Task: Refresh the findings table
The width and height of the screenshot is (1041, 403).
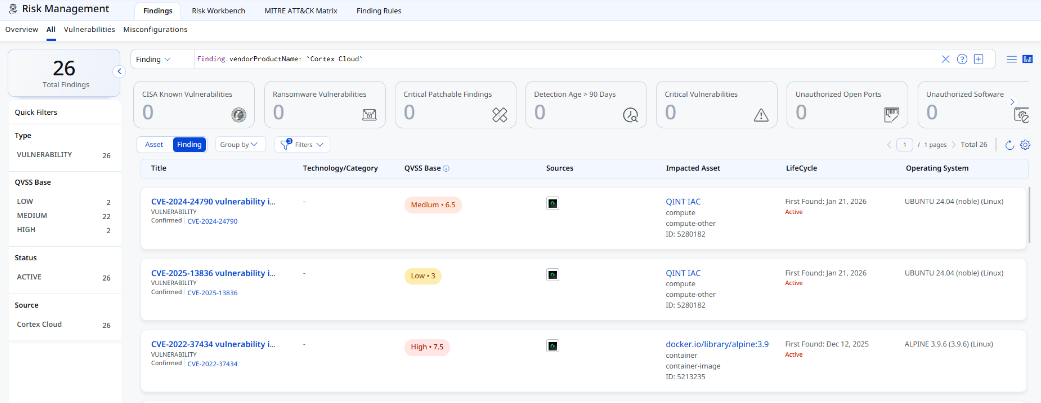Action: click(x=1009, y=145)
